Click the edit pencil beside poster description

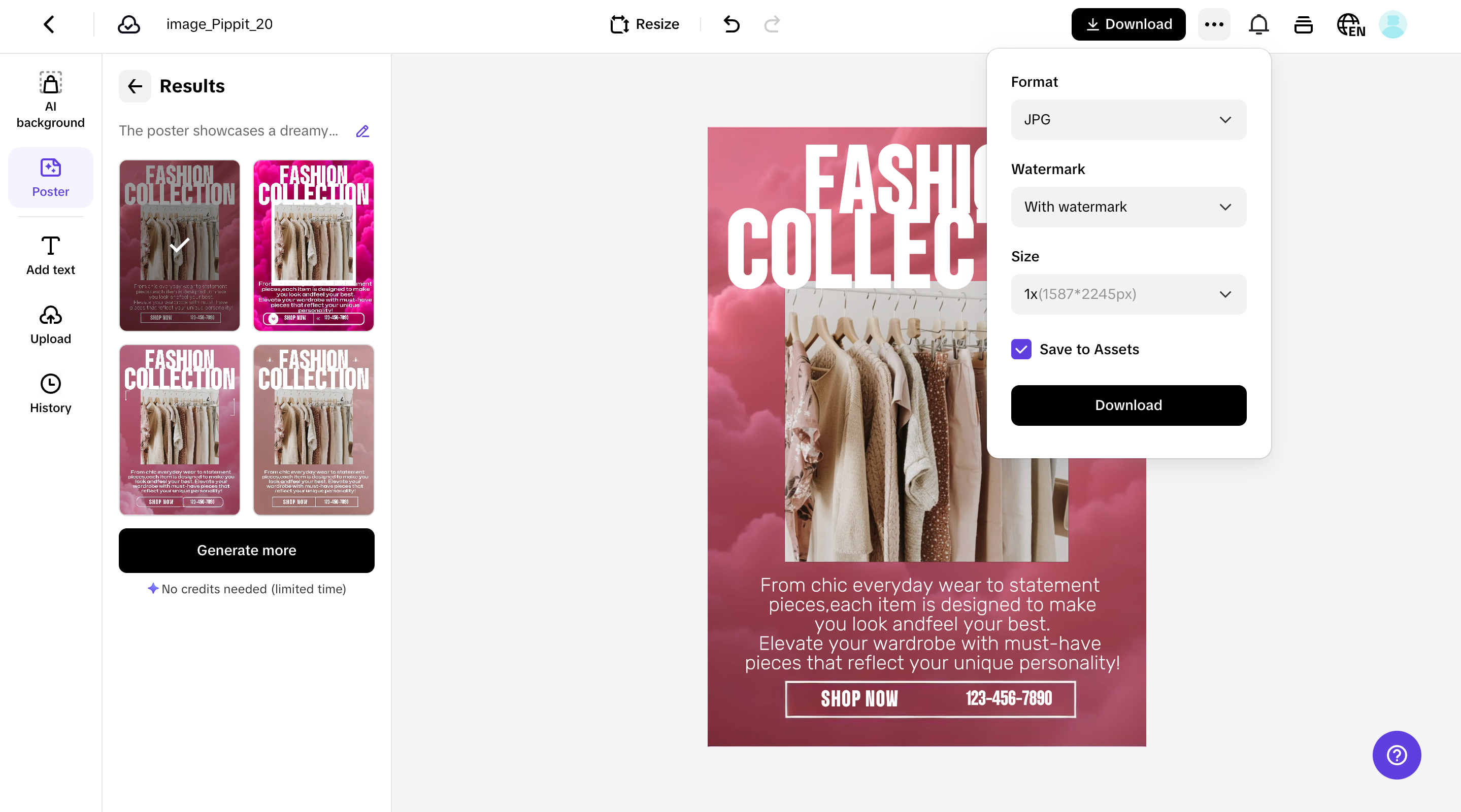(x=362, y=131)
